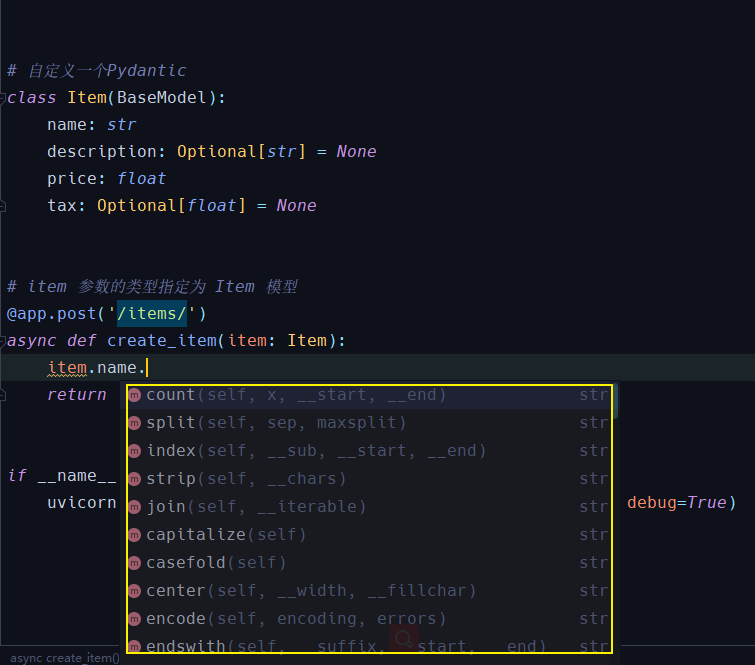Click the method icon next to join

pyautogui.click(x=135, y=508)
